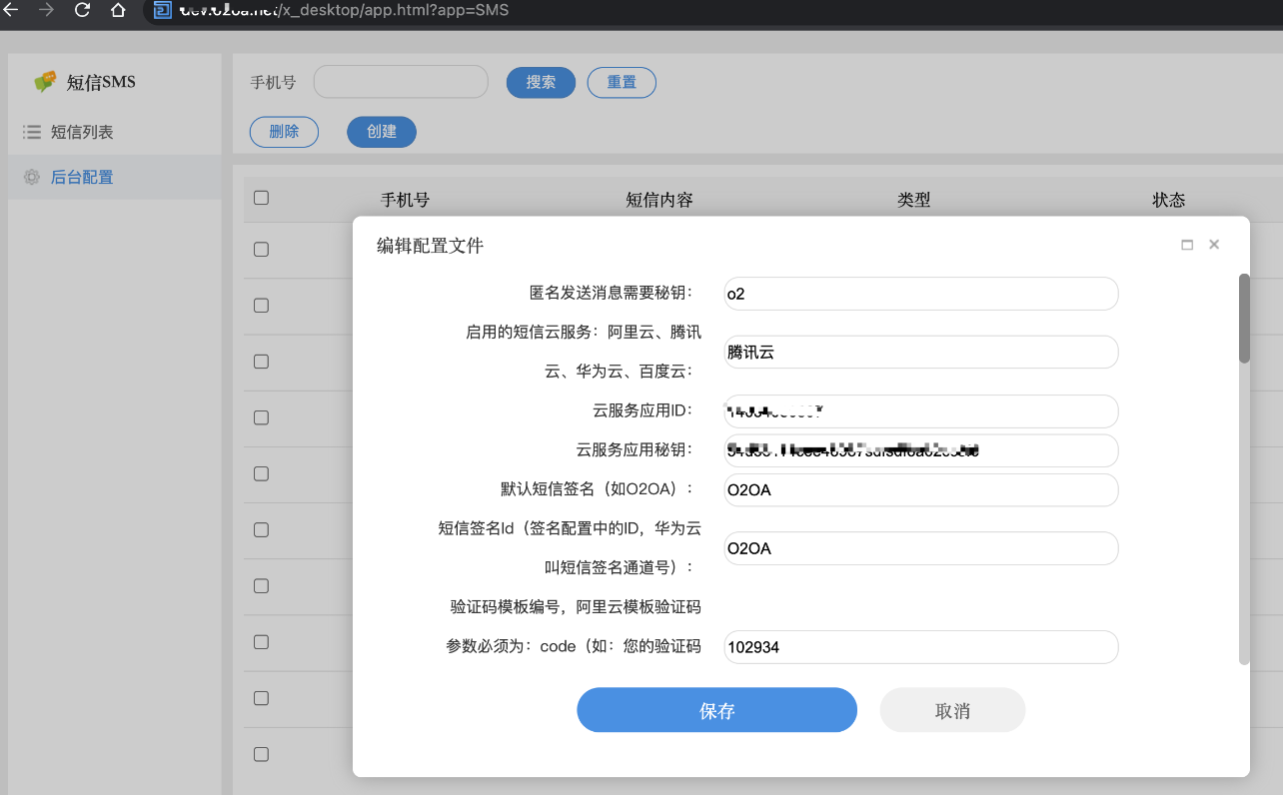This screenshot has height=795, width=1283.
Task: Click the gear icon beside 后台配置
Action: click(32, 177)
